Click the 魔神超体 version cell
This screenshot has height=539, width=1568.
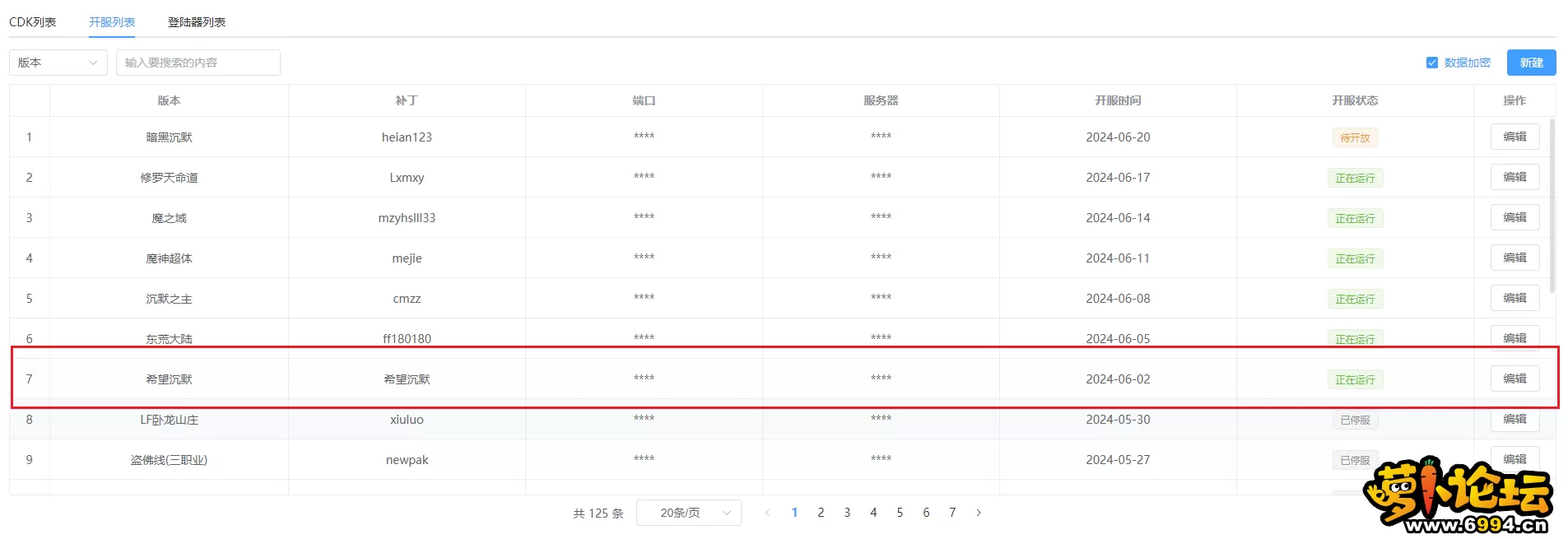169,258
